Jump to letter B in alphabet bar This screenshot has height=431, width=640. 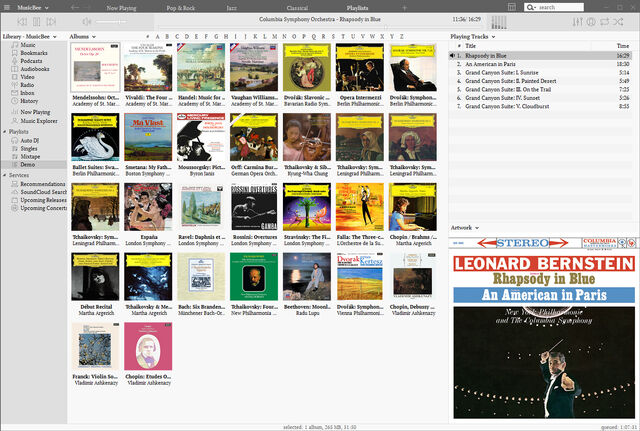coord(167,37)
